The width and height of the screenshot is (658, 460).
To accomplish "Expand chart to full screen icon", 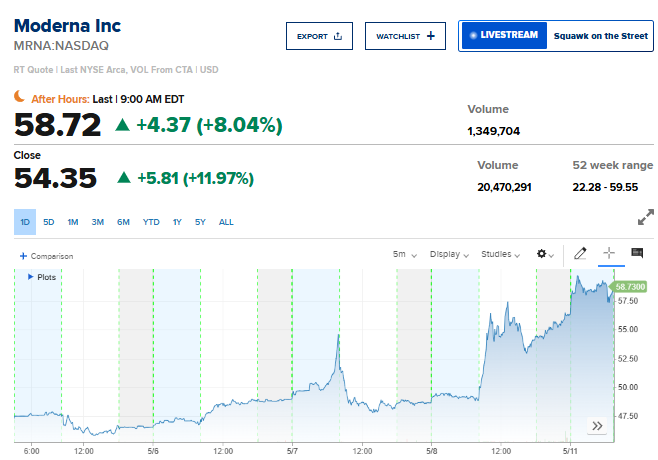I will (645, 217).
